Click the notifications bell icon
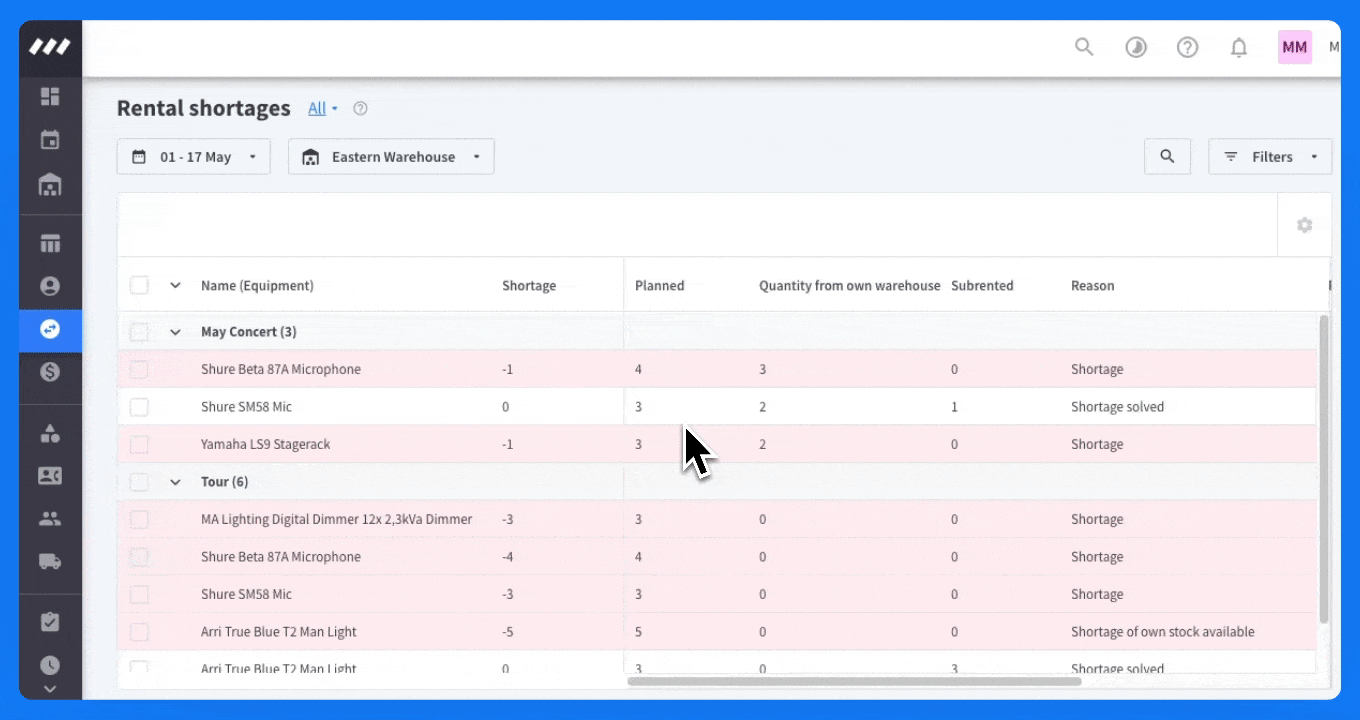1360x720 pixels. 1239,47
